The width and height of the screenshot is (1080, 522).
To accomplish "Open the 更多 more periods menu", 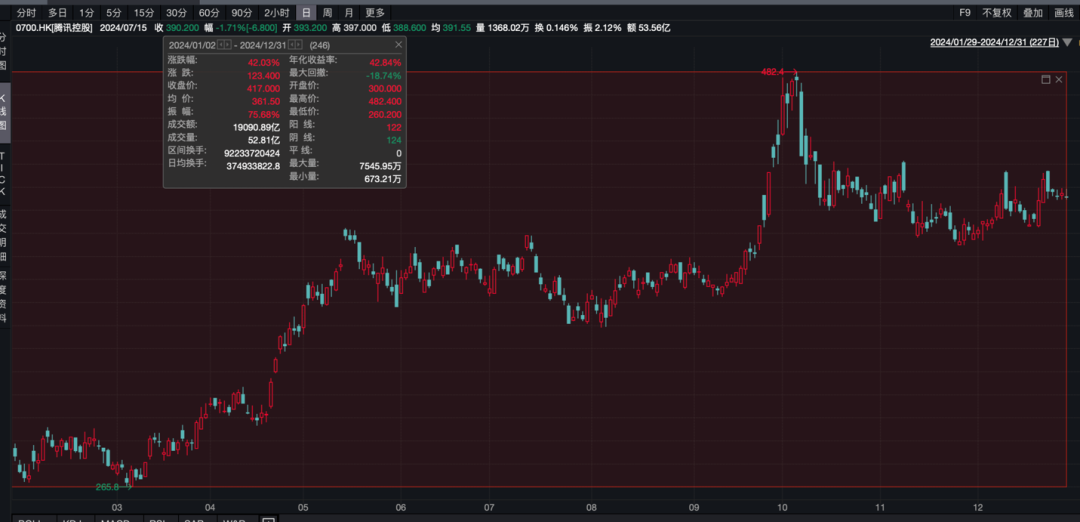I will tap(375, 13).
